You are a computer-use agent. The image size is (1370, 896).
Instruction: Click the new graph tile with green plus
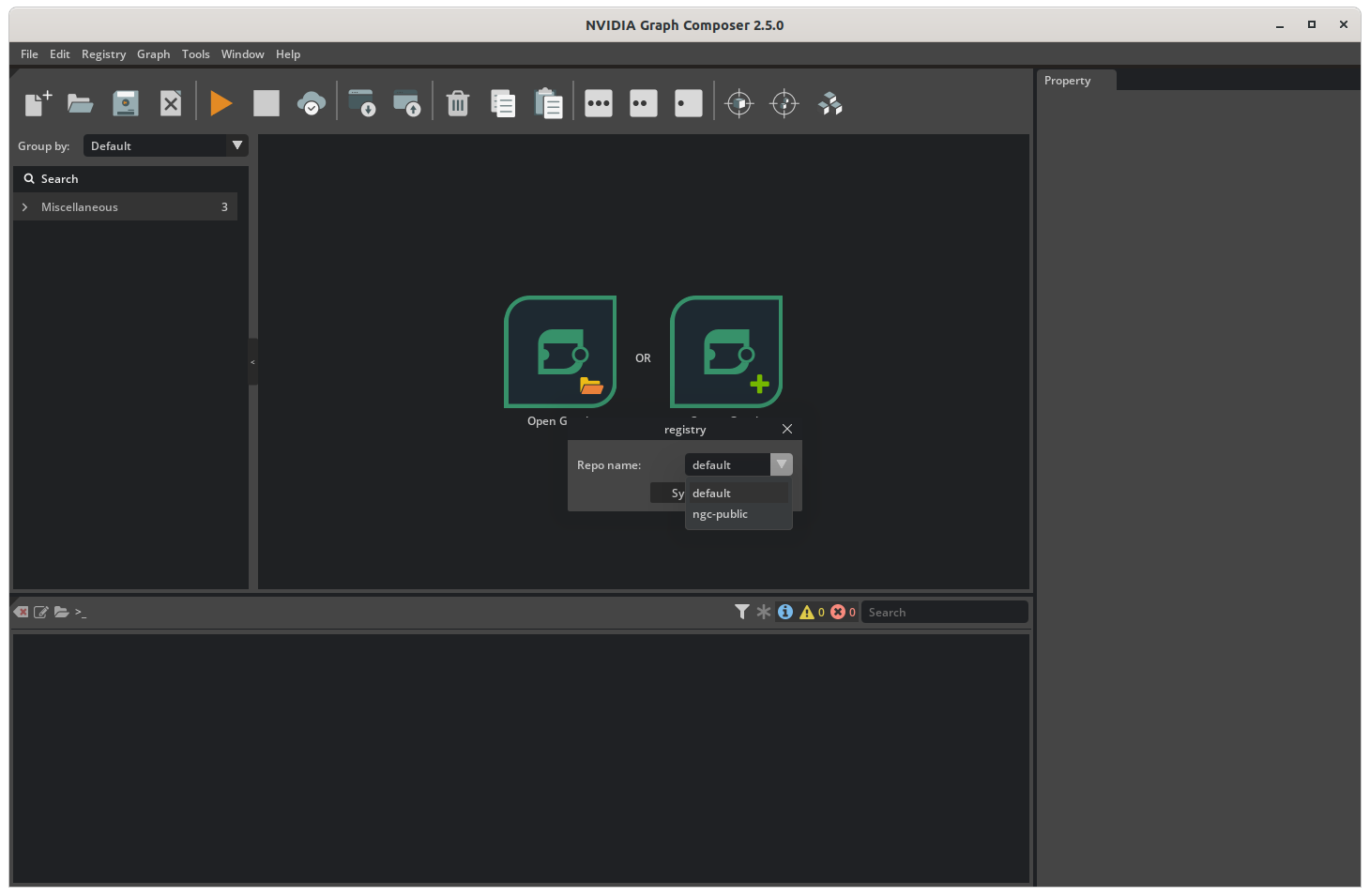(726, 352)
